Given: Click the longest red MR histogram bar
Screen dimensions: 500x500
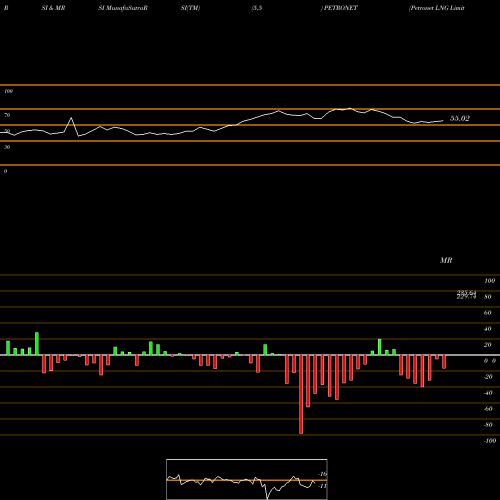Looking at the screenshot, I should (x=301, y=394).
